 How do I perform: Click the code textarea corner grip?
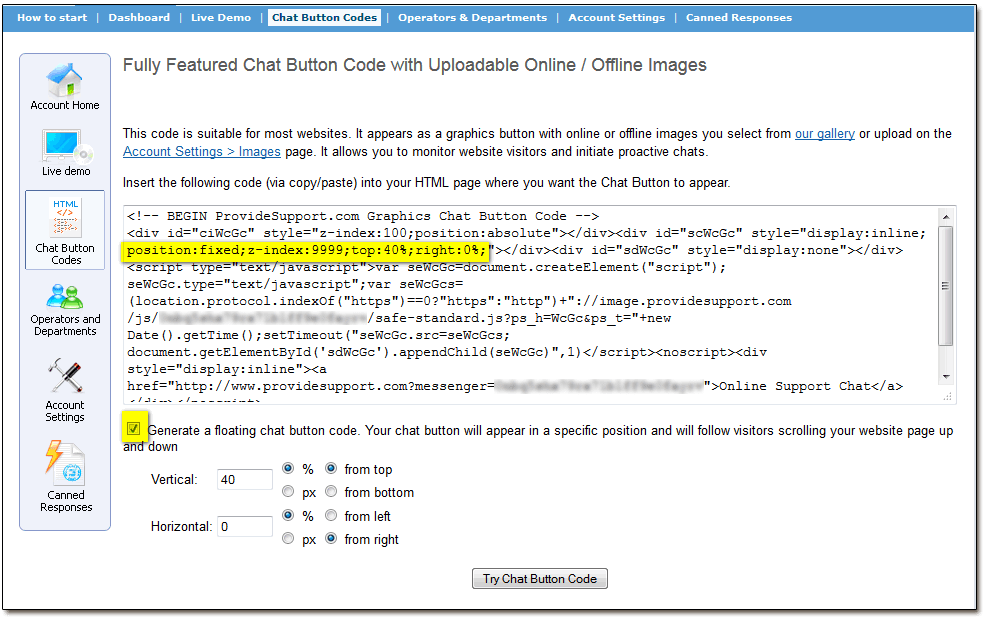[948, 396]
